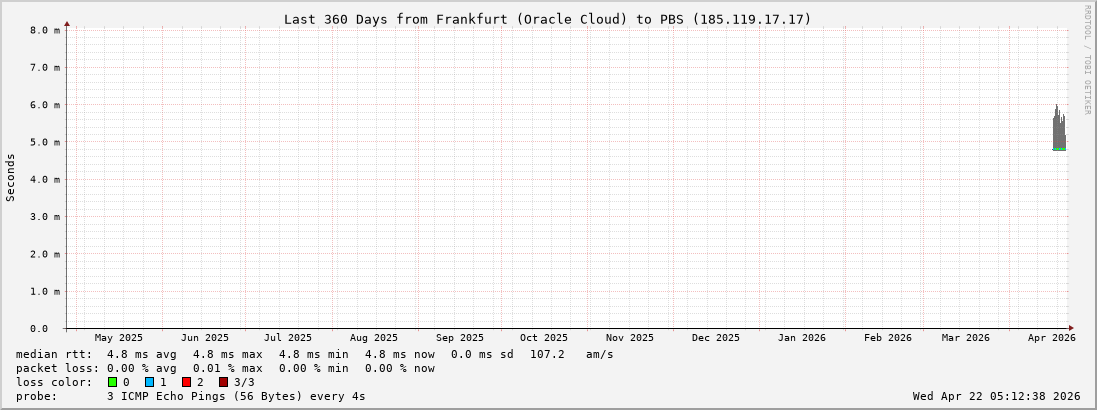Click the green median line under the spike

point(1058,149)
